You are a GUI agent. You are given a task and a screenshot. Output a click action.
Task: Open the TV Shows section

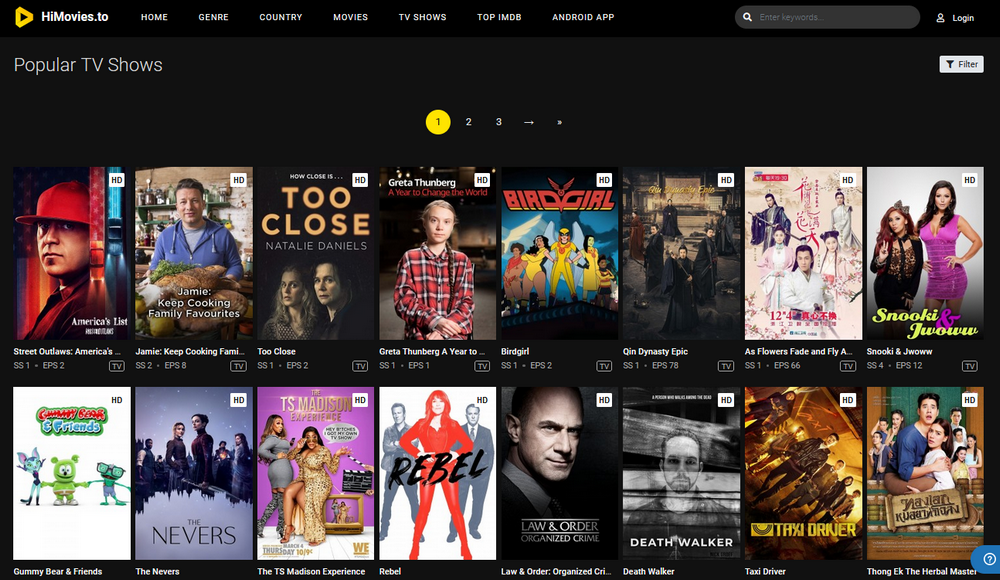(x=423, y=17)
